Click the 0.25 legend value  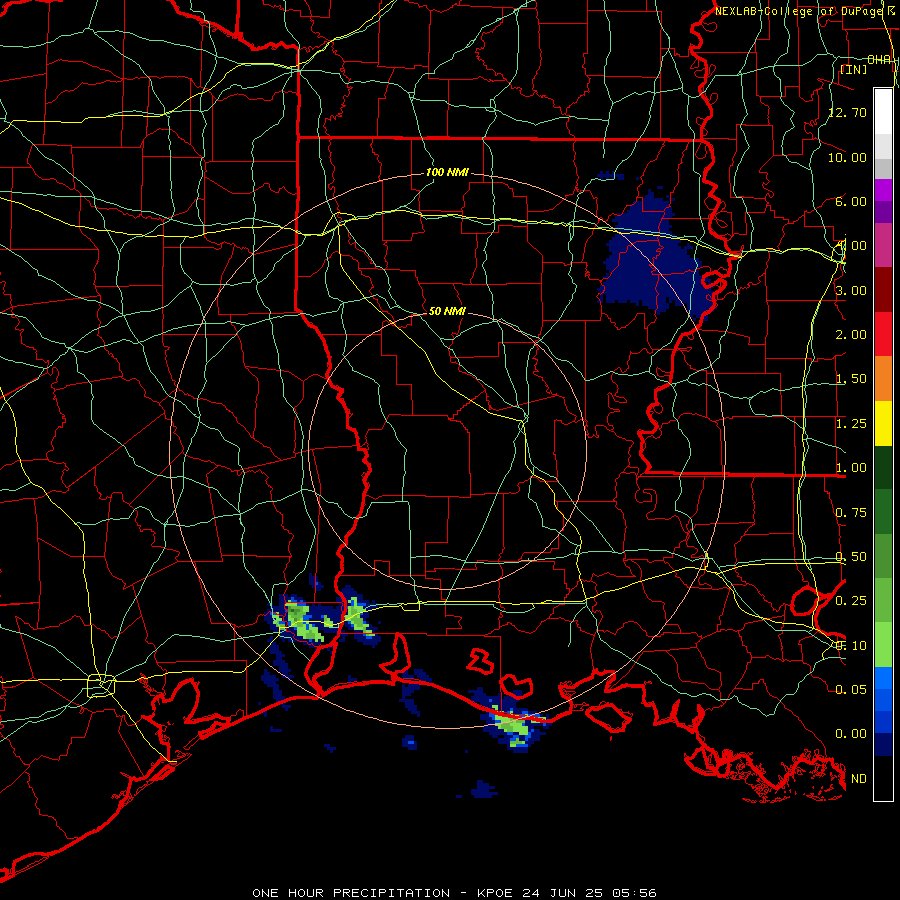click(851, 601)
